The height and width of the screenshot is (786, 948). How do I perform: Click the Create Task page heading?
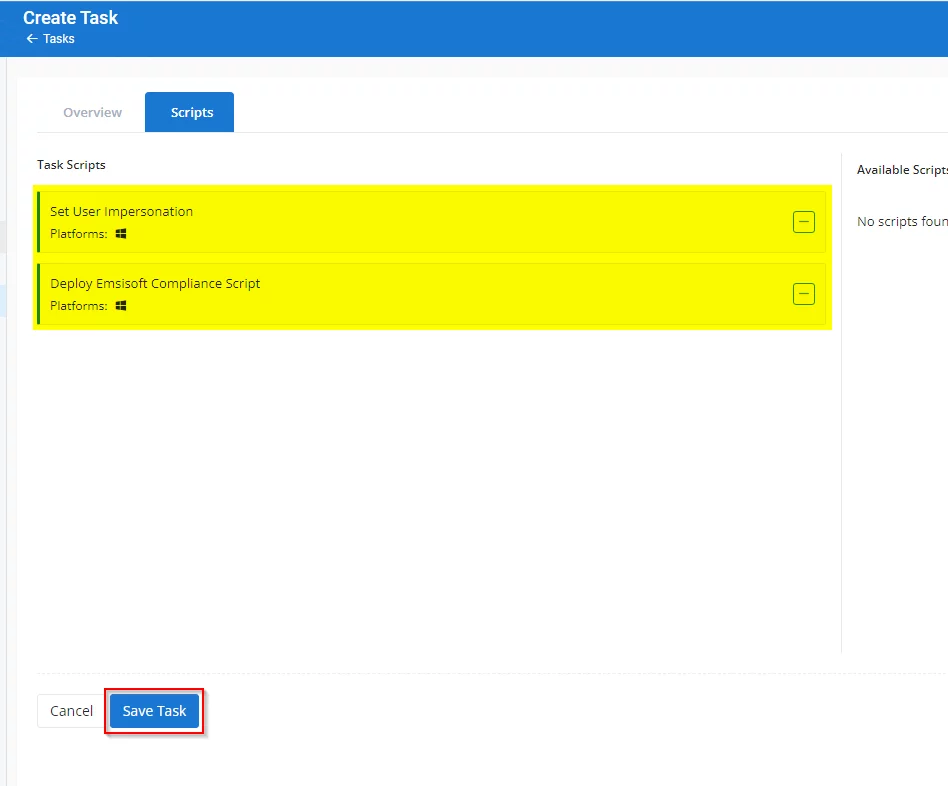70,18
